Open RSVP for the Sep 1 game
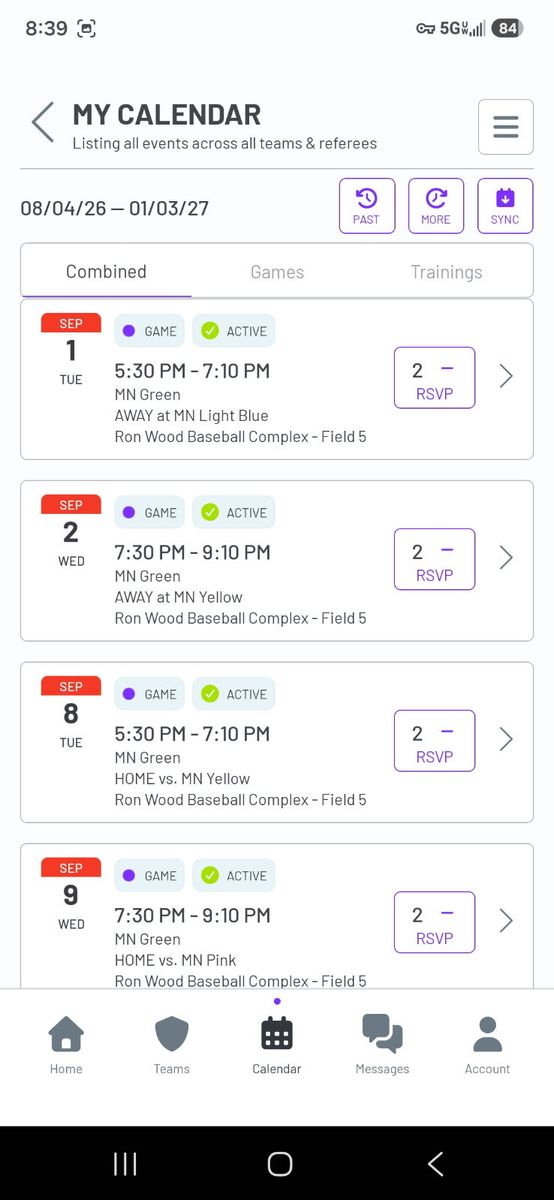Viewport: 554px width, 1200px height. point(434,378)
